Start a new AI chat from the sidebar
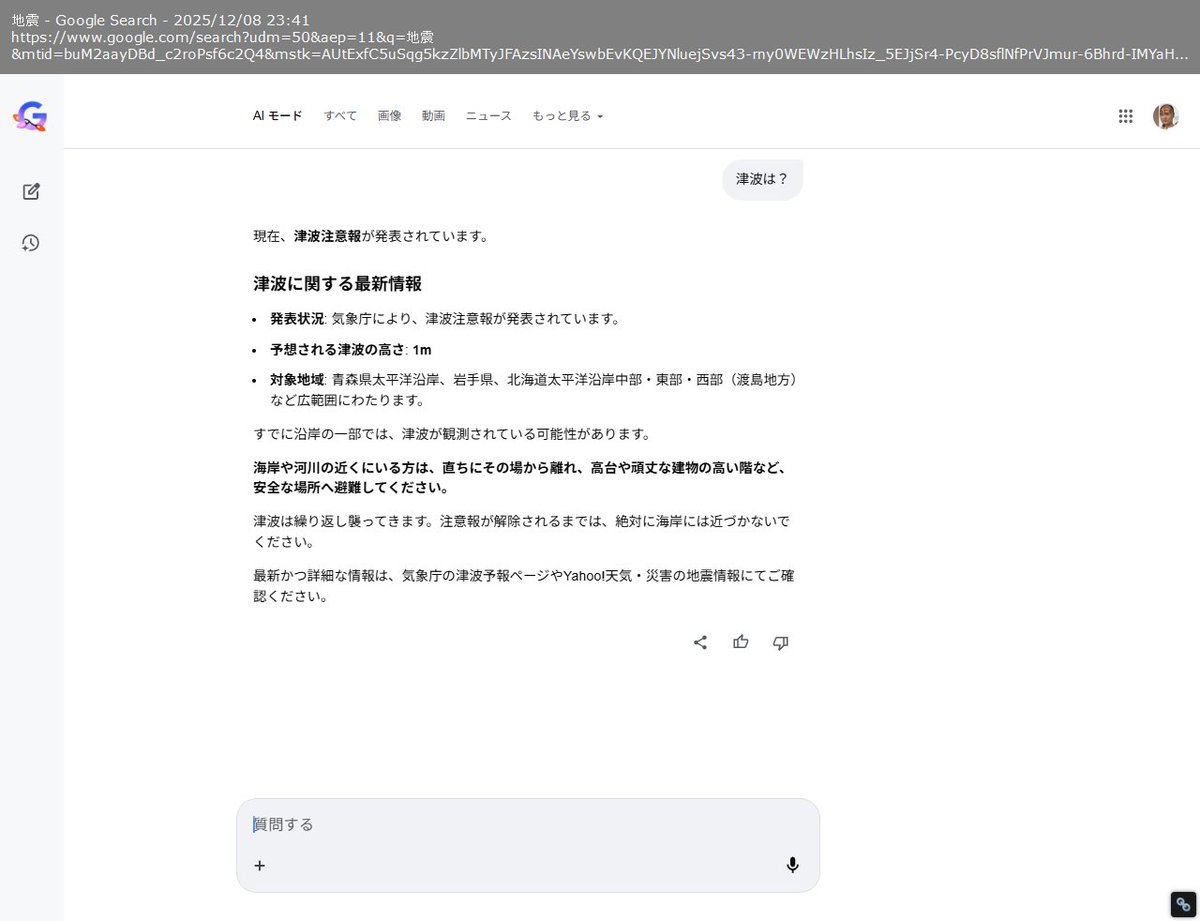 click(x=31, y=191)
